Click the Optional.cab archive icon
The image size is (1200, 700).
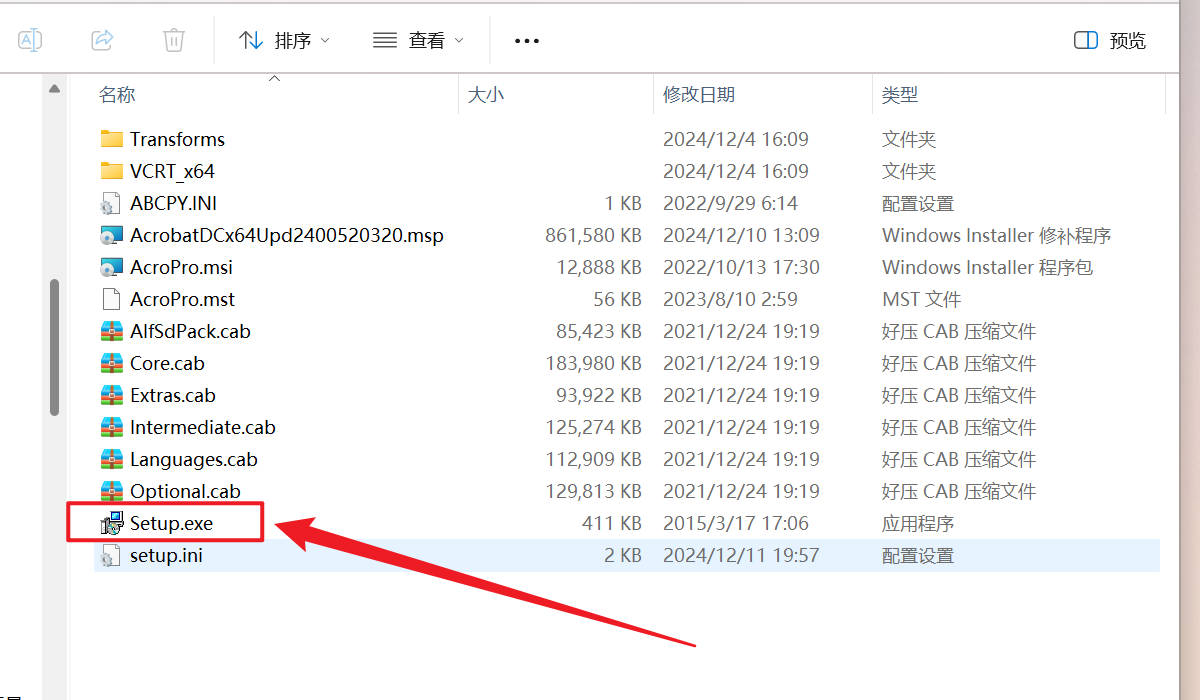coord(111,491)
